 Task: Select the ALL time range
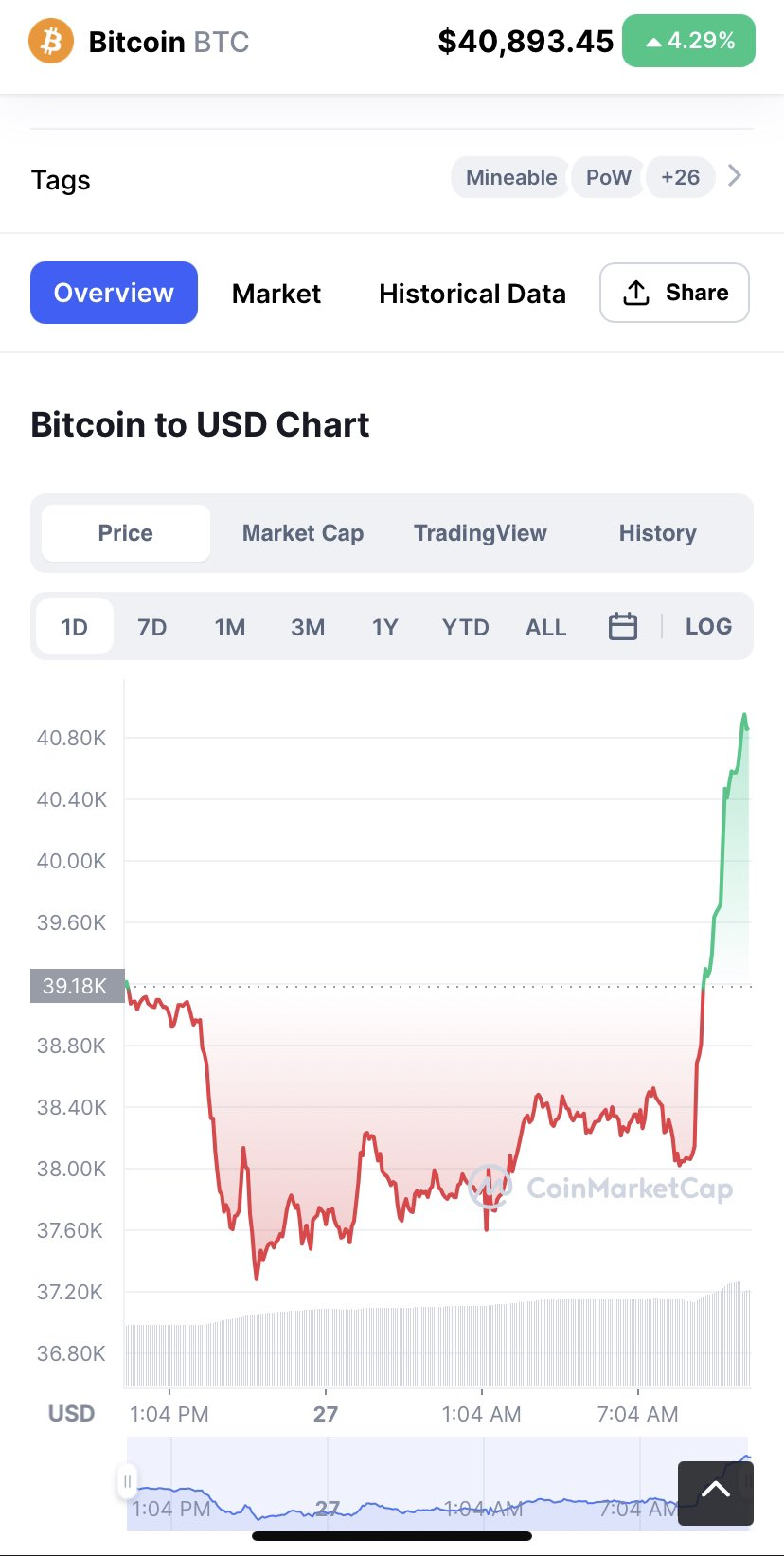click(x=545, y=627)
